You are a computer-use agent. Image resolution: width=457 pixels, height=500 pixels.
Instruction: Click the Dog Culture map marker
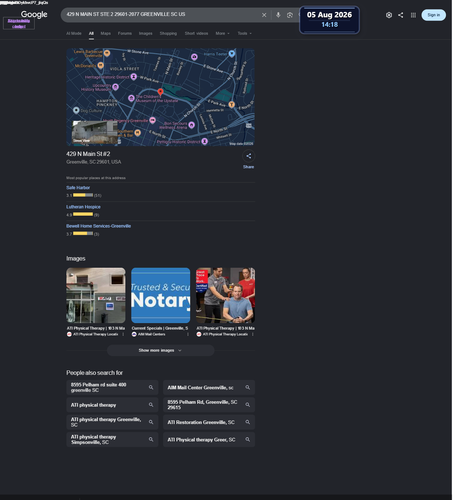click(77, 111)
